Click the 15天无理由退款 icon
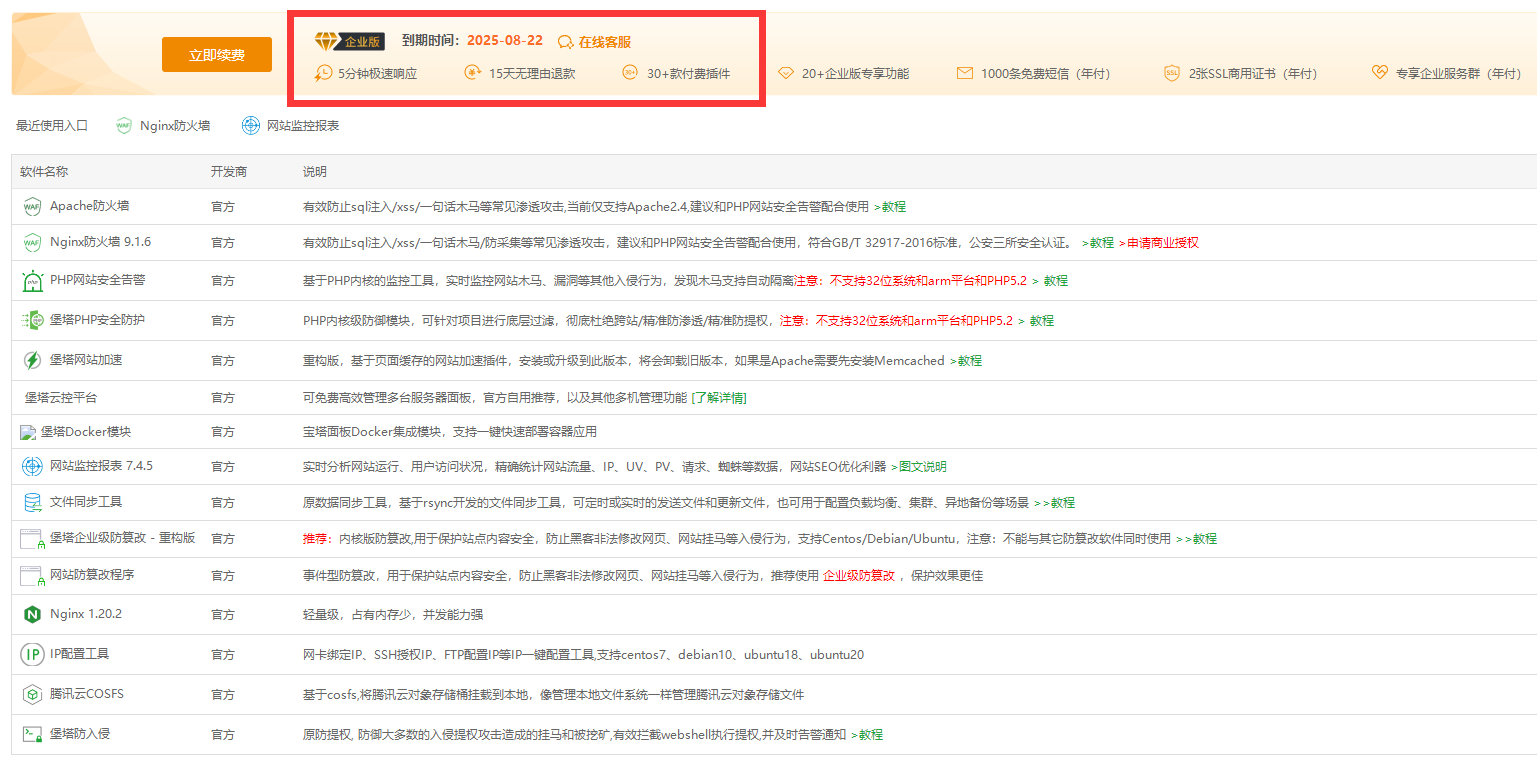The height and width of the screenshot is (769, 1537). tap(473, 73)
